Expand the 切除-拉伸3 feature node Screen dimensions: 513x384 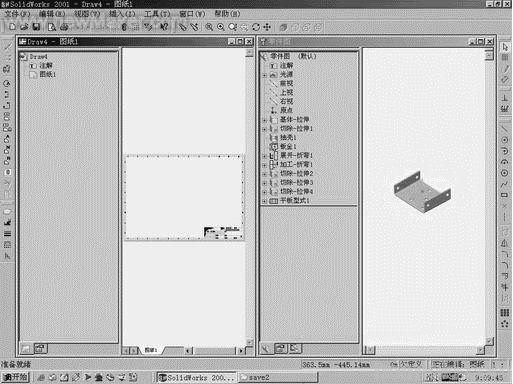265,183
